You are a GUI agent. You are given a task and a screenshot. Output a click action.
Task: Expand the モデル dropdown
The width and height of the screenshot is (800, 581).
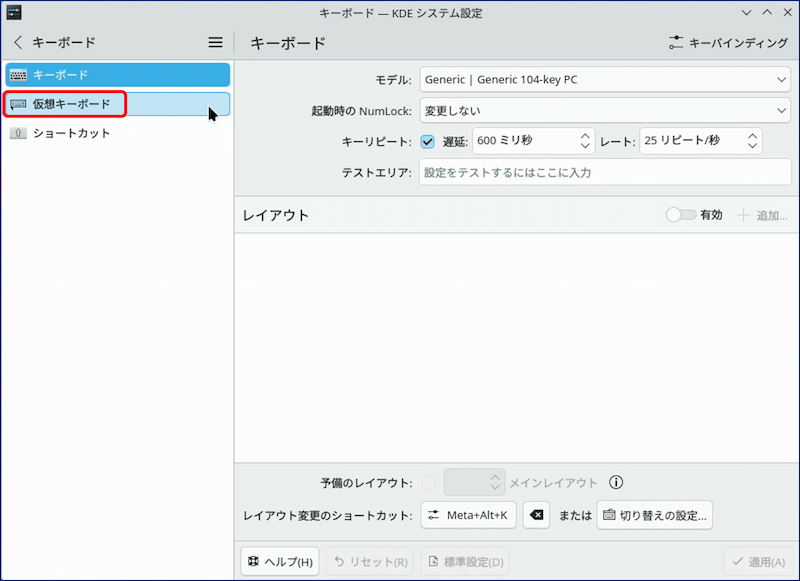(605, 80)
